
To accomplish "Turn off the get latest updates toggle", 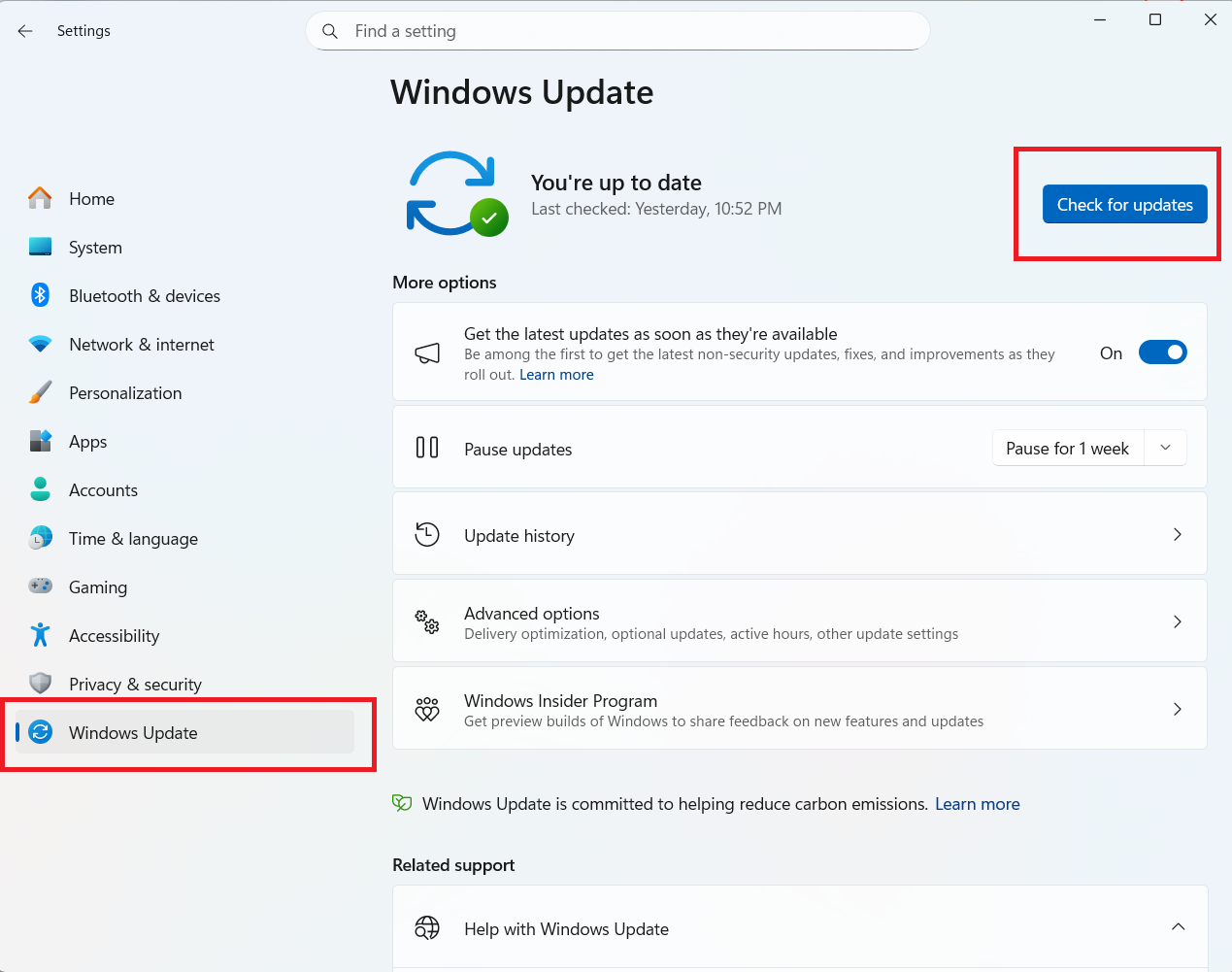I will click(x=1162, y=352).
